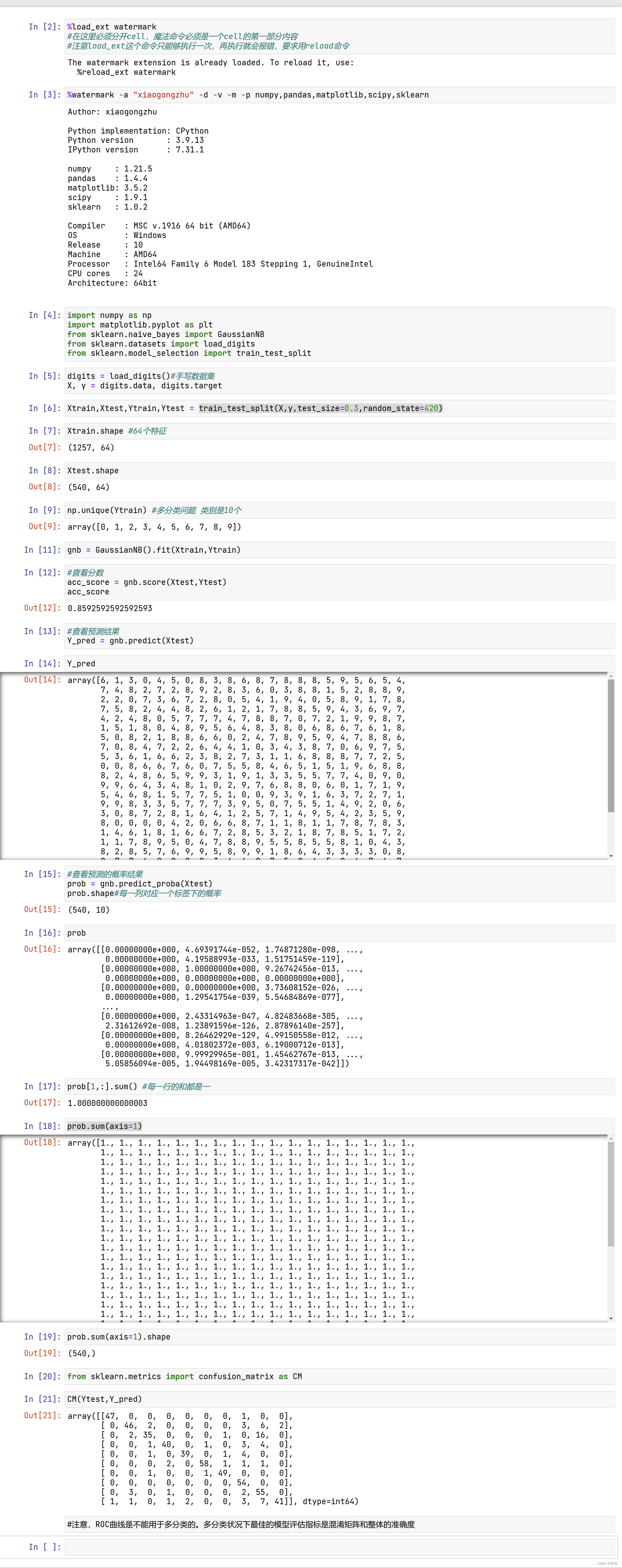Click the imports cell with GaussianNB
622x1568 pixels.
[339, 334]
